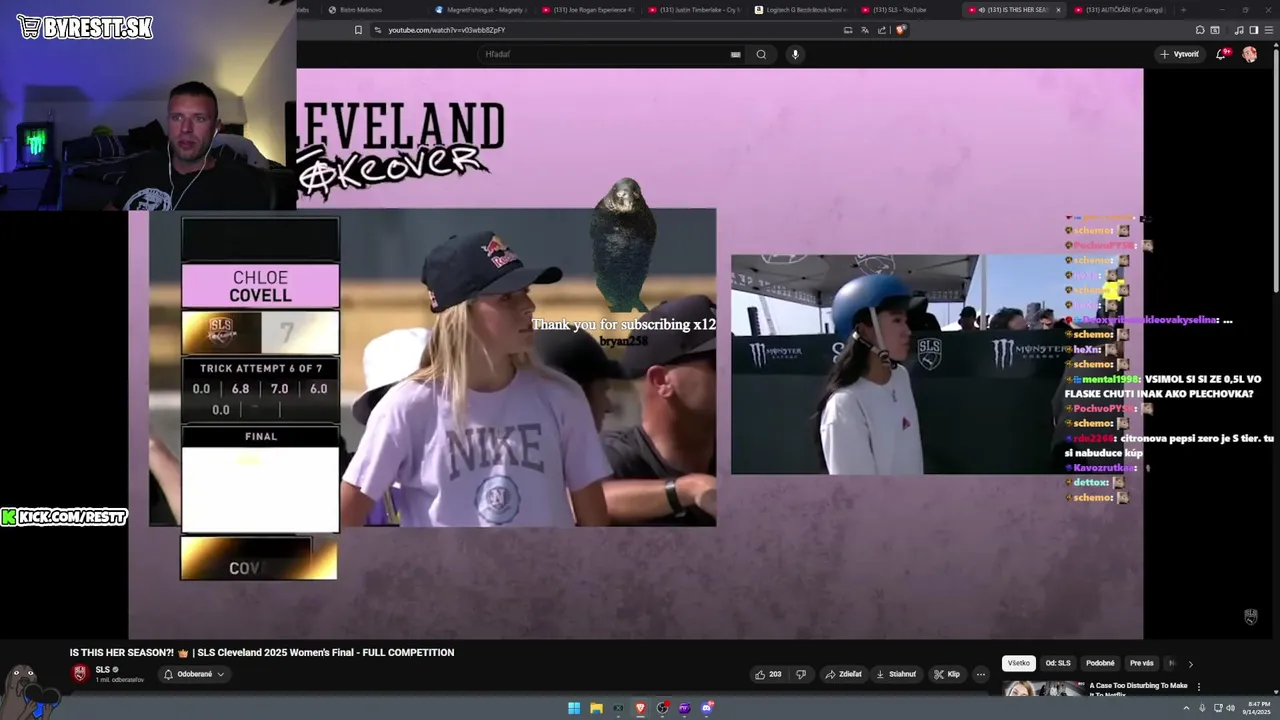
Task: Open the video's more actions menu
Action: pos(981,674)
